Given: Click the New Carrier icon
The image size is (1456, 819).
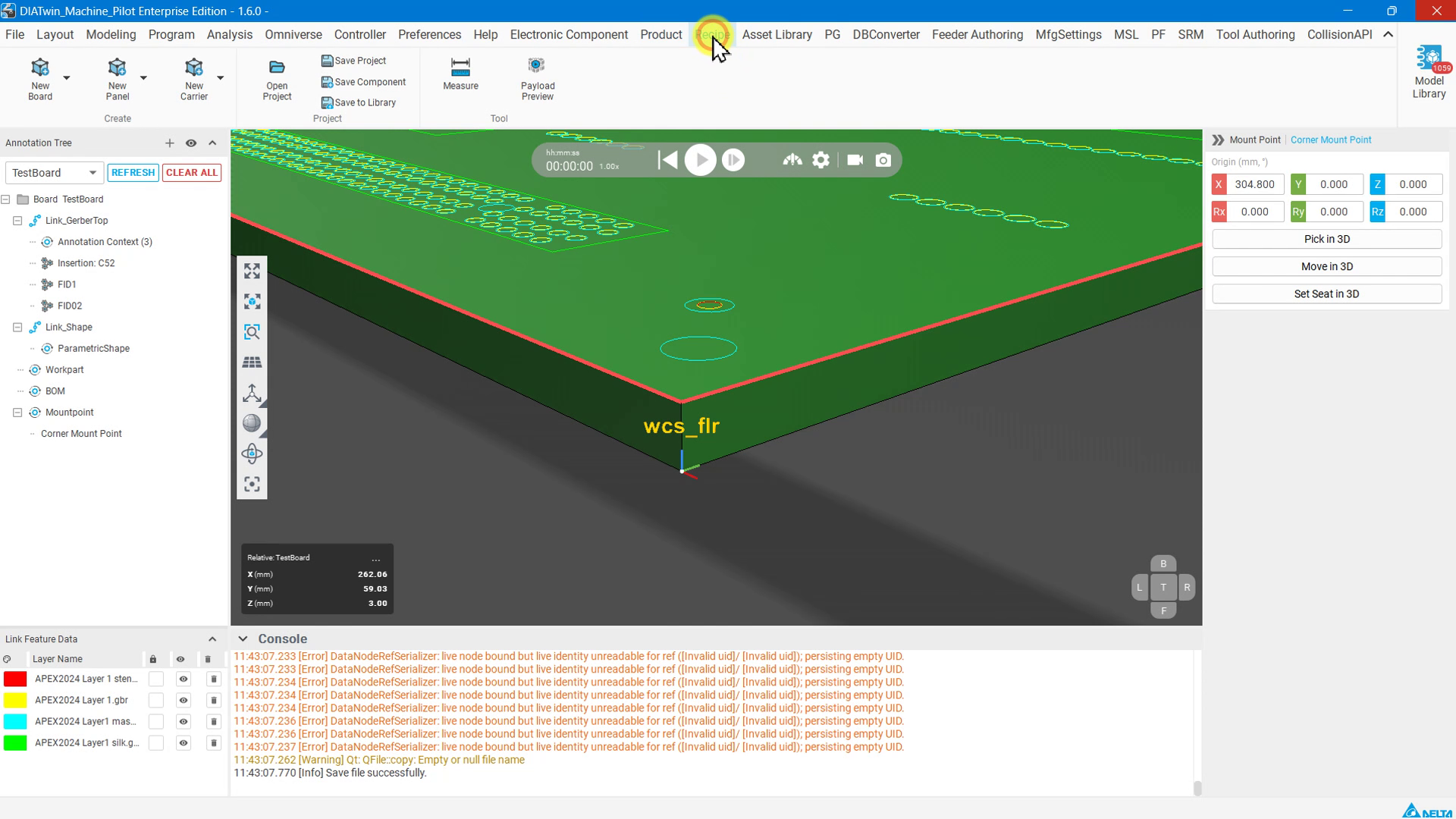Looking at the screenshot, I should coord(193,78).
